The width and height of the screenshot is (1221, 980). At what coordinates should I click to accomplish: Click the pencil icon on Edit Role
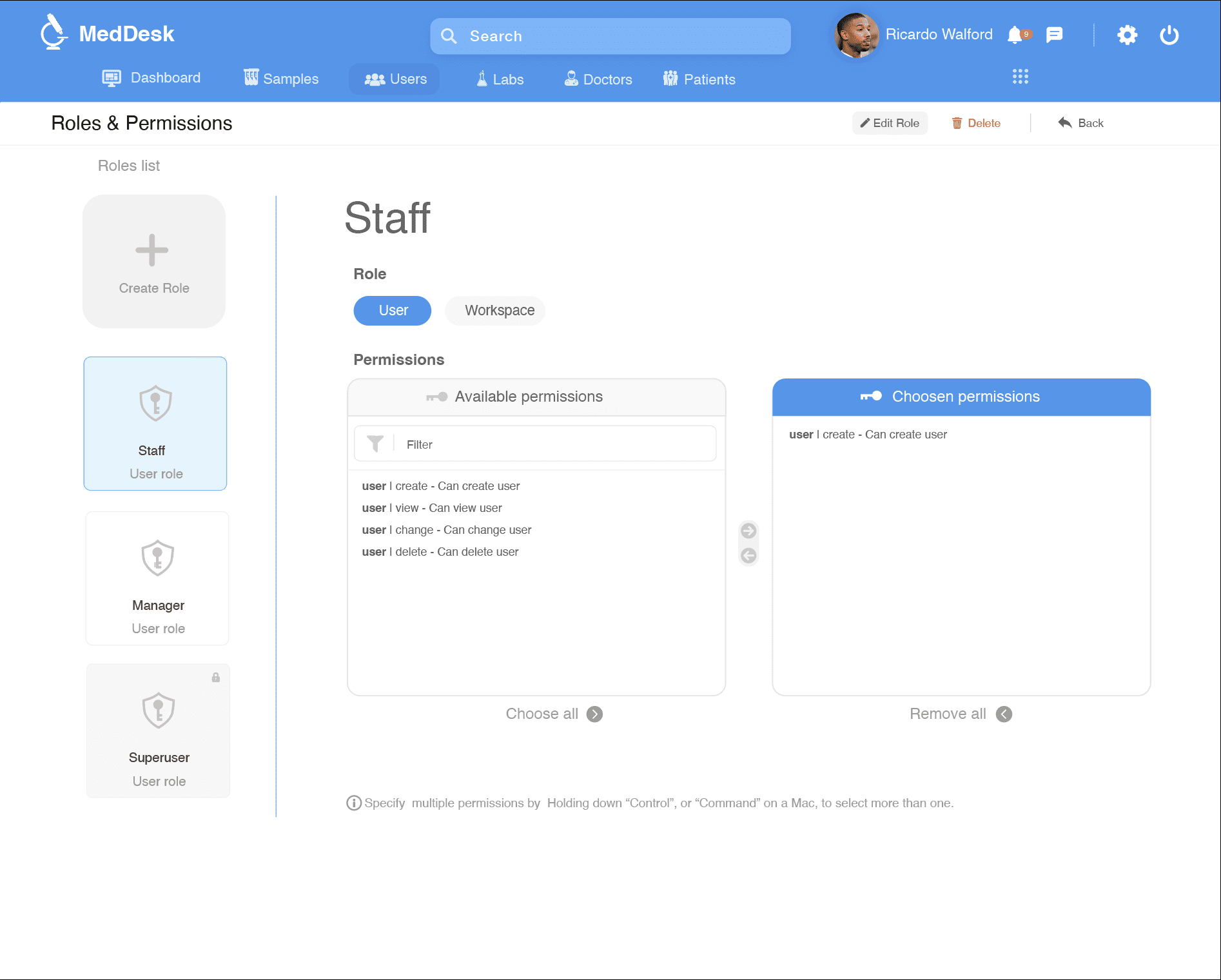click(865, 122)
